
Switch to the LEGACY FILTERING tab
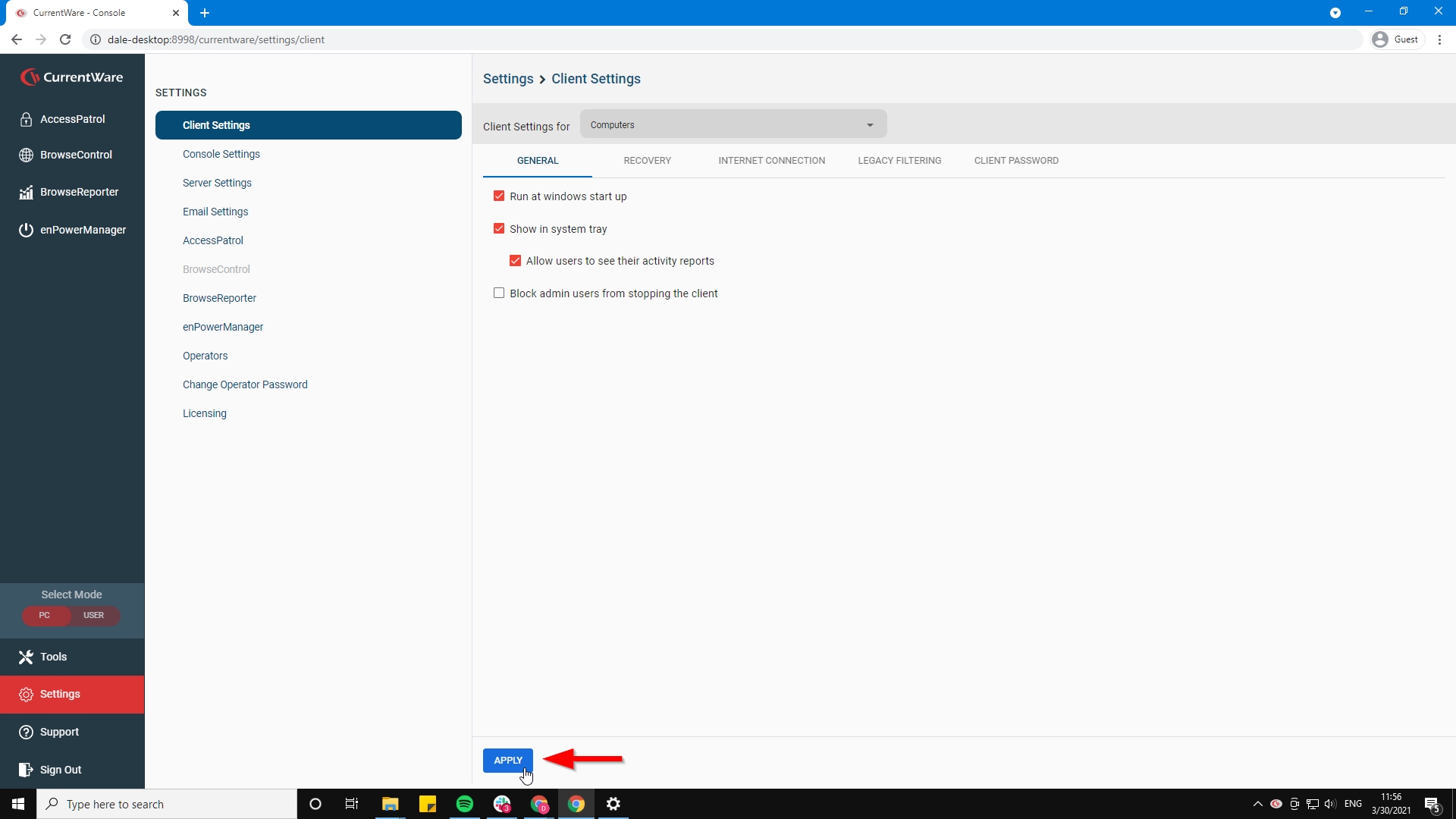pyautogui.click(x=899, y=161)
